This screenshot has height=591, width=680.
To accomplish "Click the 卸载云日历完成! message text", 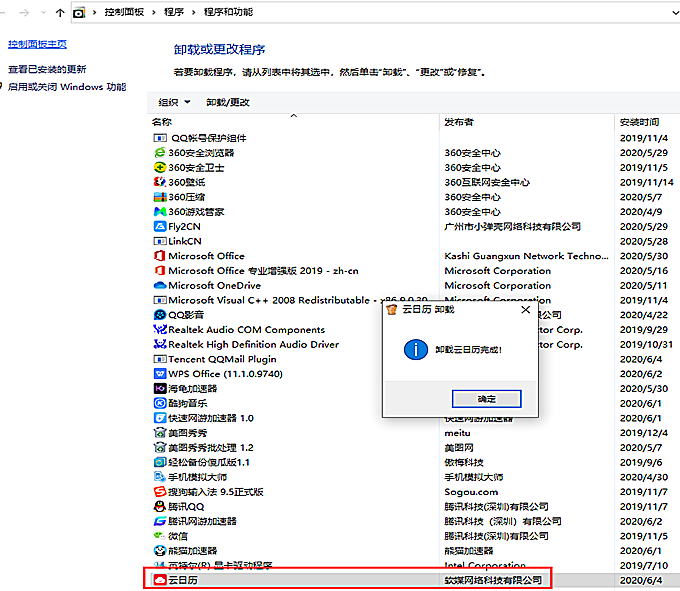I will pos(468,349).
